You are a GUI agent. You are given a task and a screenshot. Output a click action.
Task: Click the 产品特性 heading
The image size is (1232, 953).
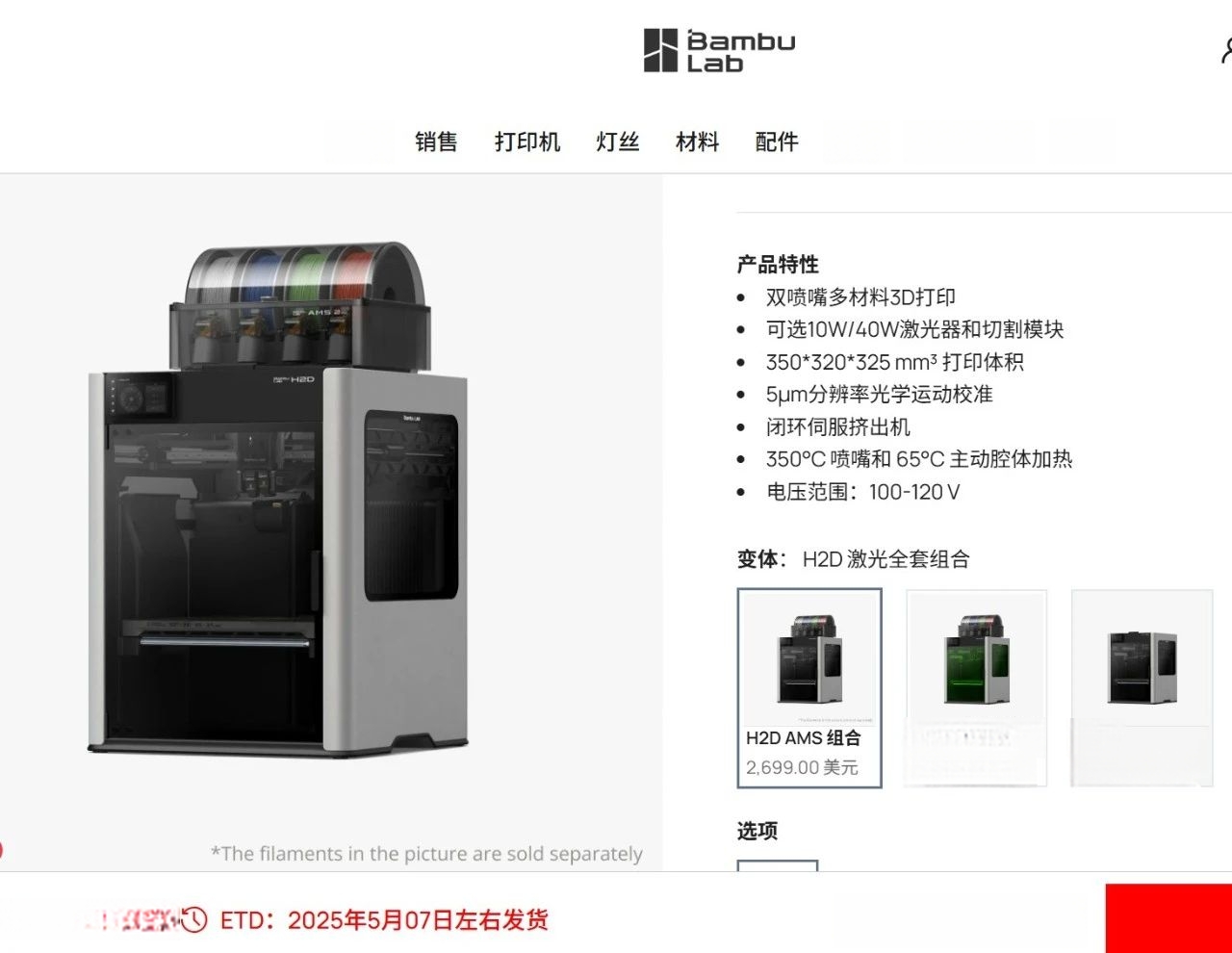pyautogui.click(x=778, y=264)
